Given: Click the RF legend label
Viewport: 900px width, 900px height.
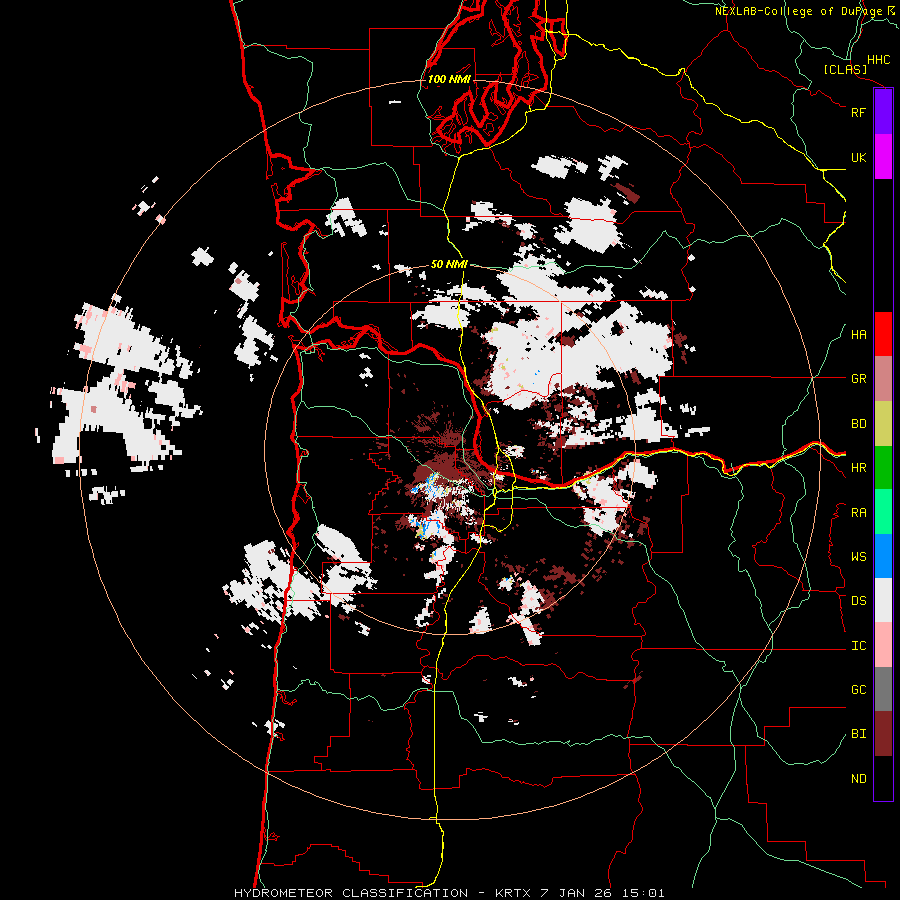Looking at the screenshot, I should (x=858, y=112).
